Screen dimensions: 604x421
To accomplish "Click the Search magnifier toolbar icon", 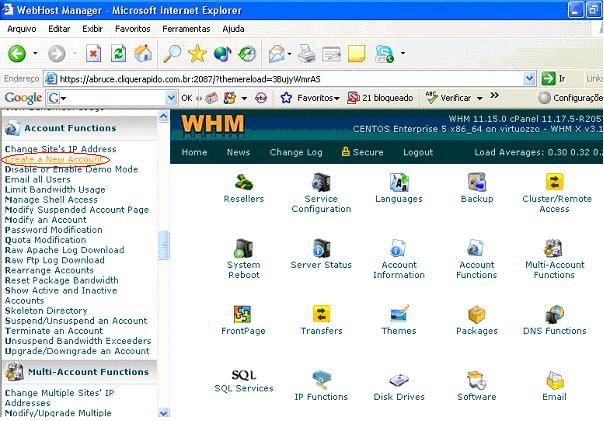I will [x=172, y=54].
